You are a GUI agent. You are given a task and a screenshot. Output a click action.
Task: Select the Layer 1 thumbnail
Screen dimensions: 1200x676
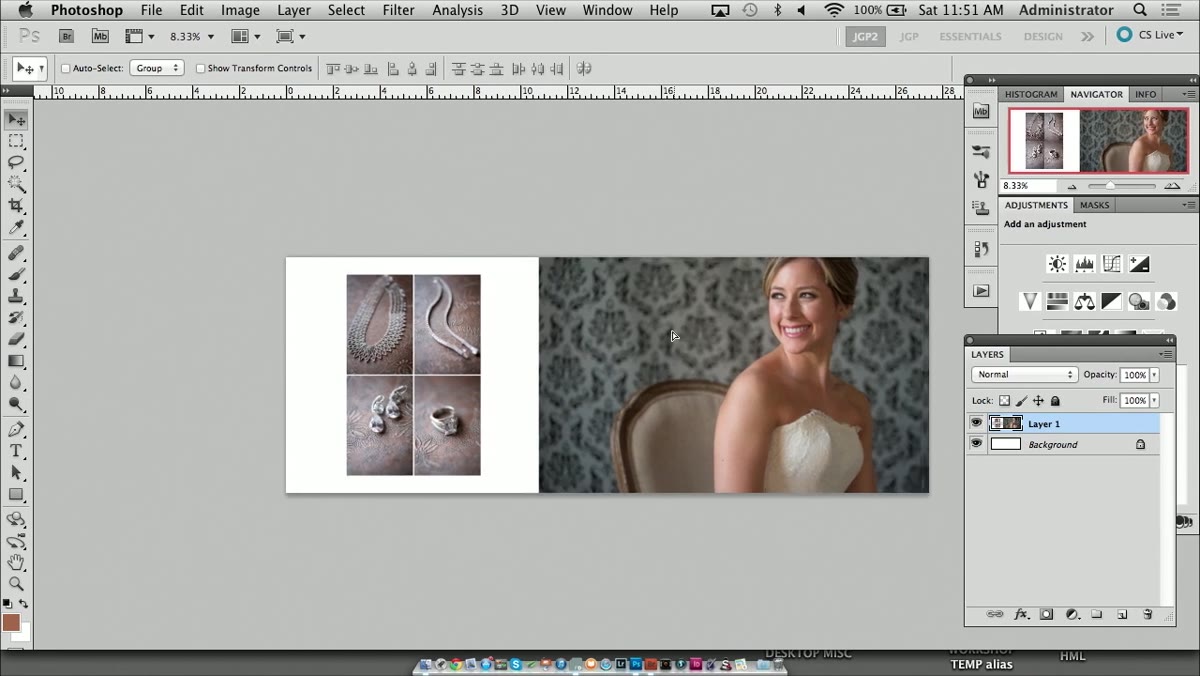[x=1006, y=423]
